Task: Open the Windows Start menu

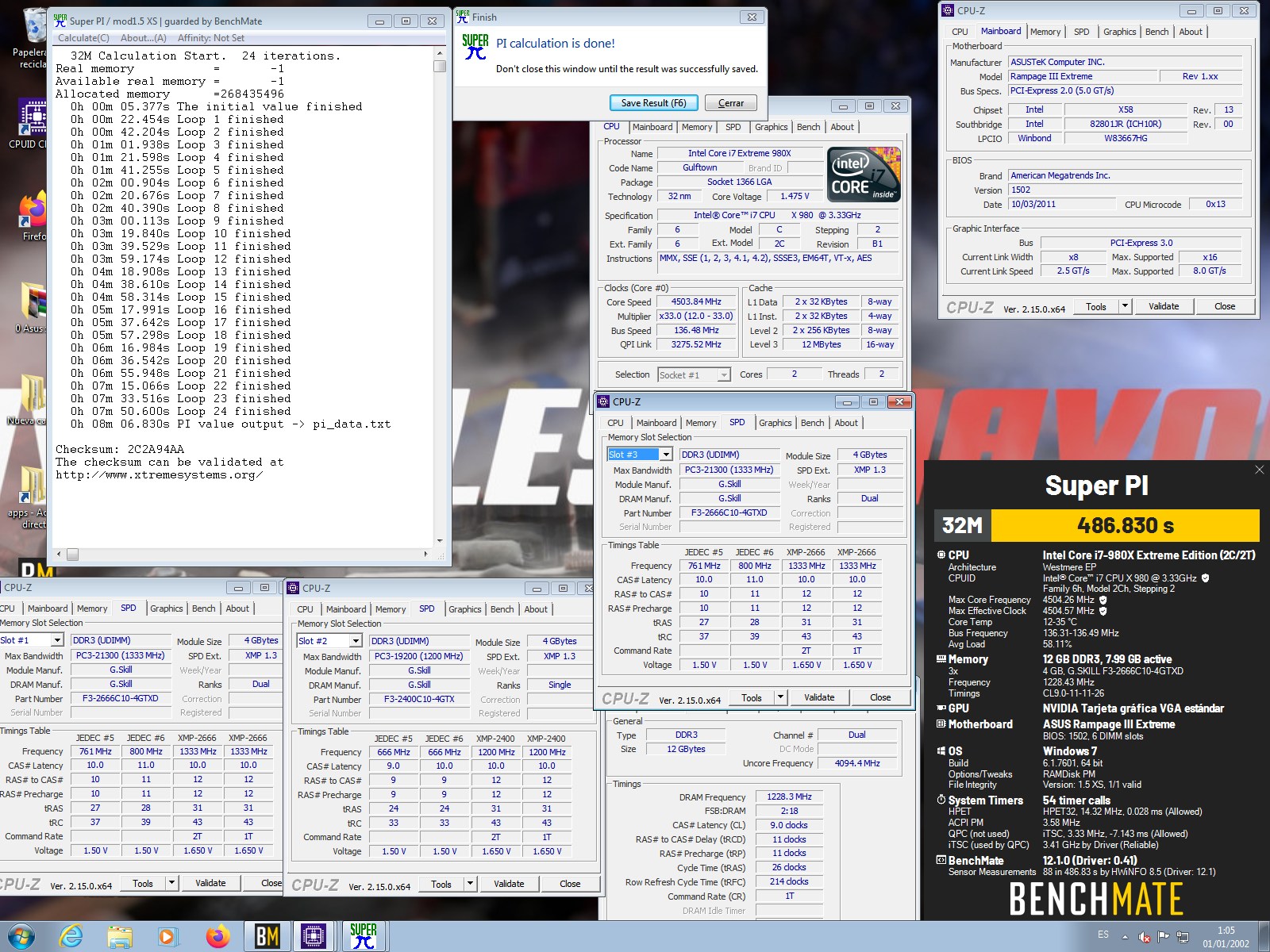Action: point(21,937)
